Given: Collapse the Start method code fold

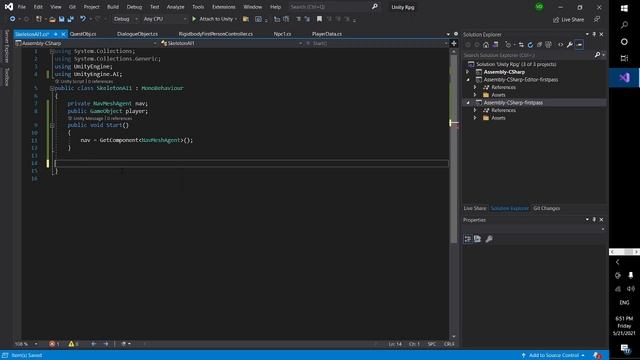Looking at the screenshot, I should point(52,125).
